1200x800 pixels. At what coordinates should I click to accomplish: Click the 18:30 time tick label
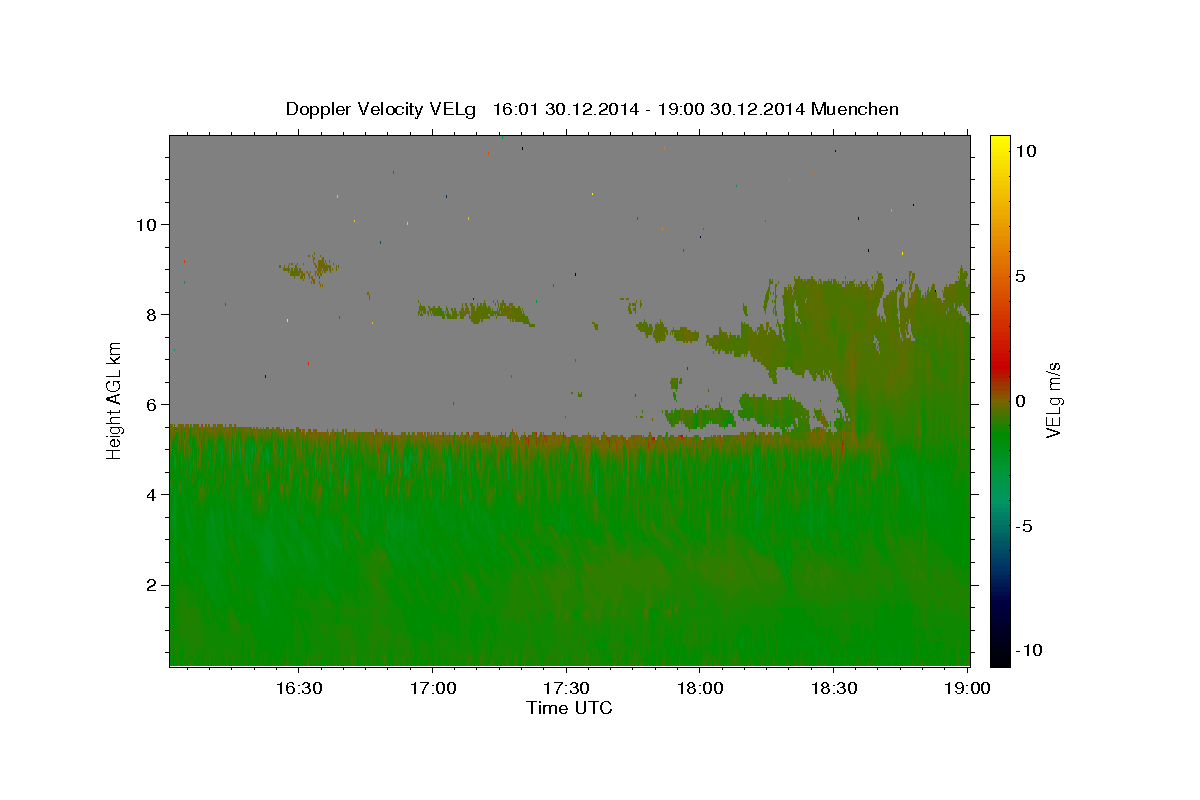click(x=833, y=689)
